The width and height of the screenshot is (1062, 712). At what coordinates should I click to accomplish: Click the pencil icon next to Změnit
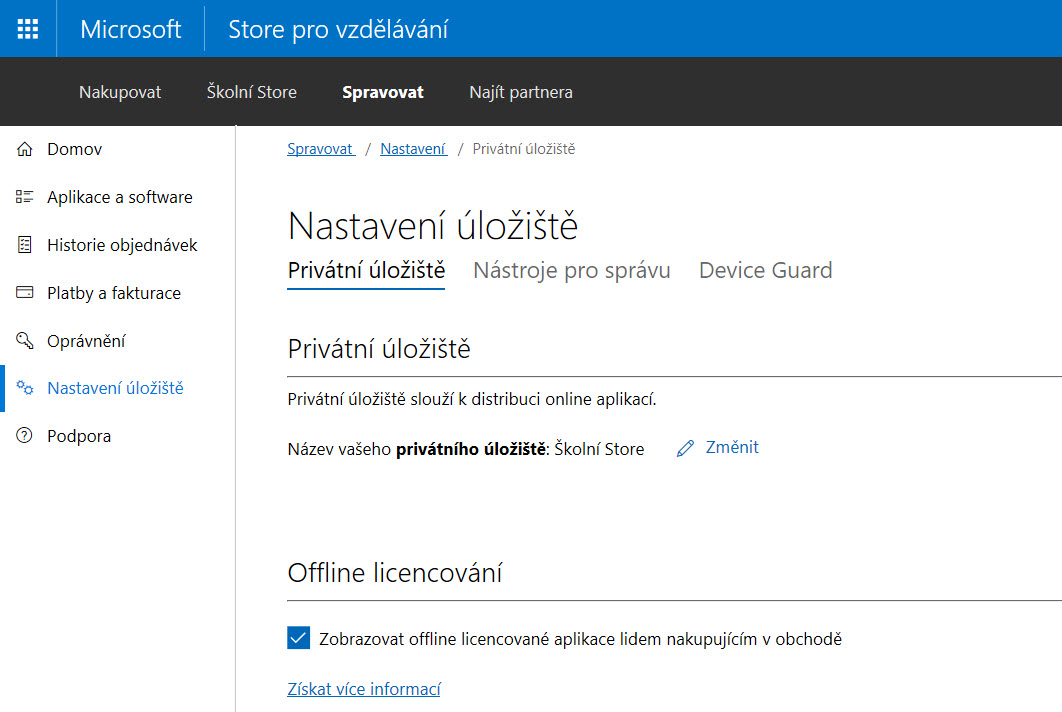685,448
